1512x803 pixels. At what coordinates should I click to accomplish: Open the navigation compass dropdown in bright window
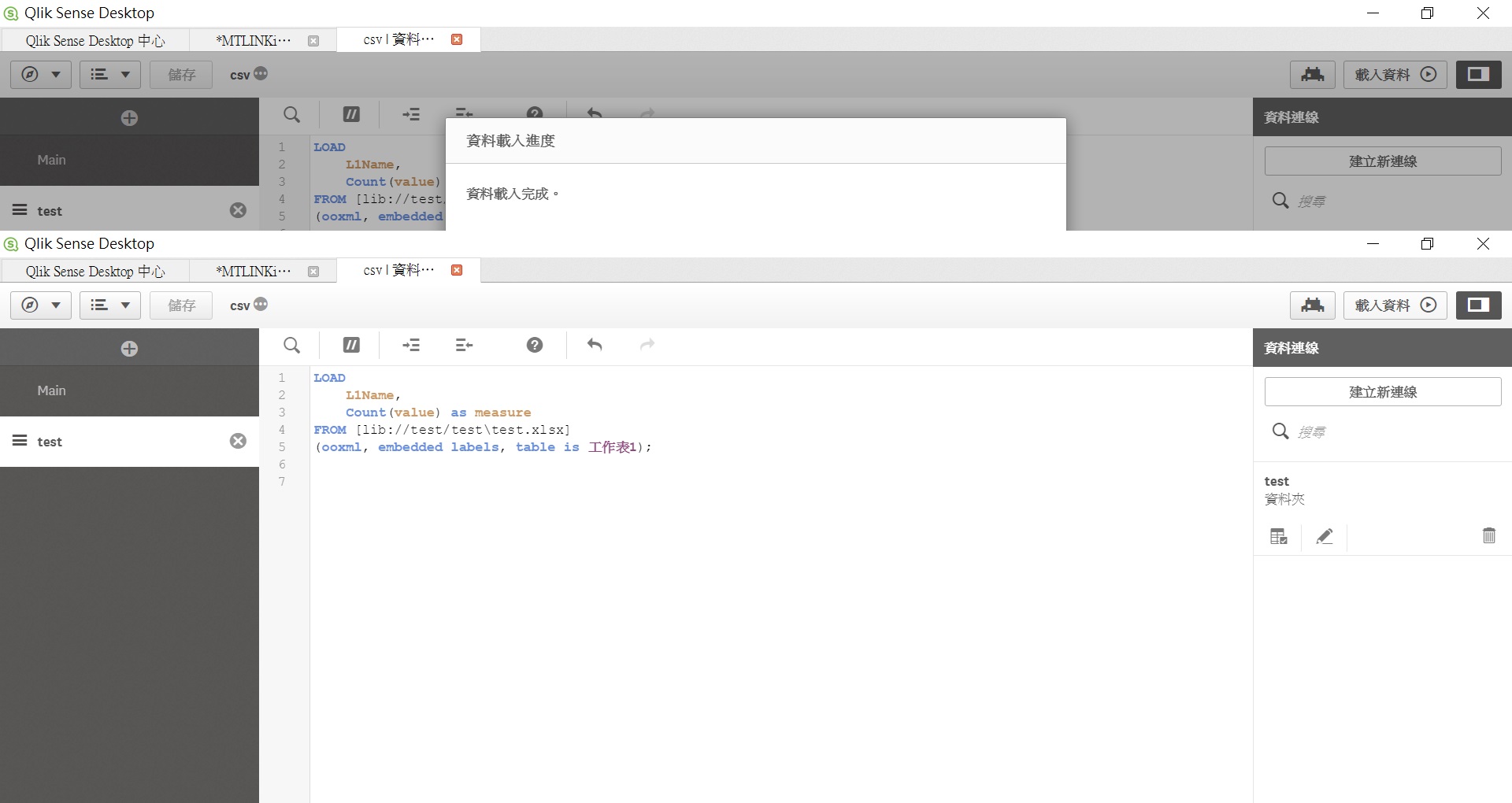tap(41, 305)
